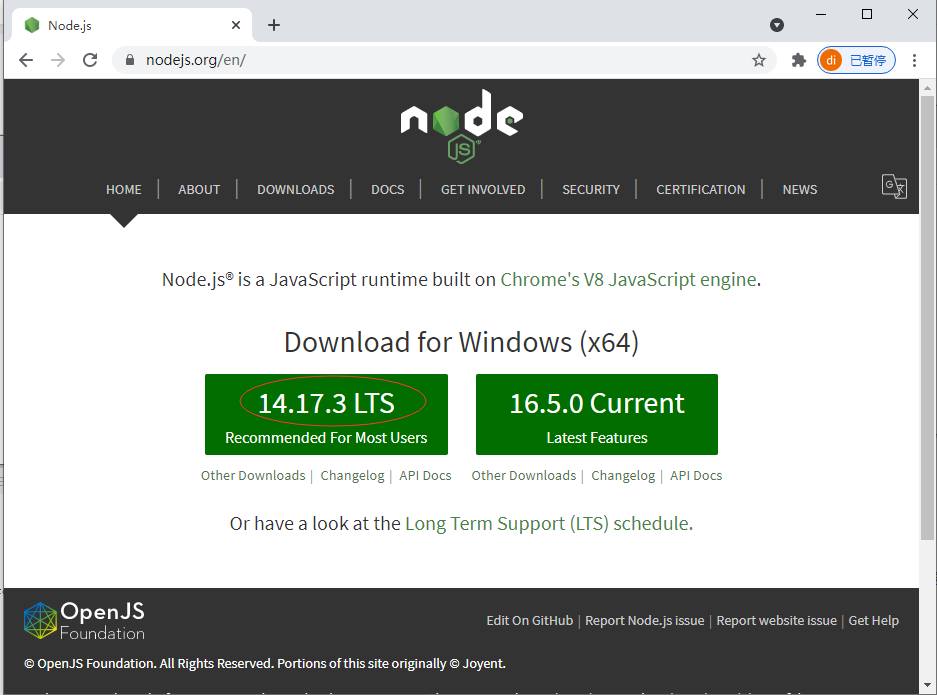
Task: Open the DOCS nav item
Action: [388, 189]
